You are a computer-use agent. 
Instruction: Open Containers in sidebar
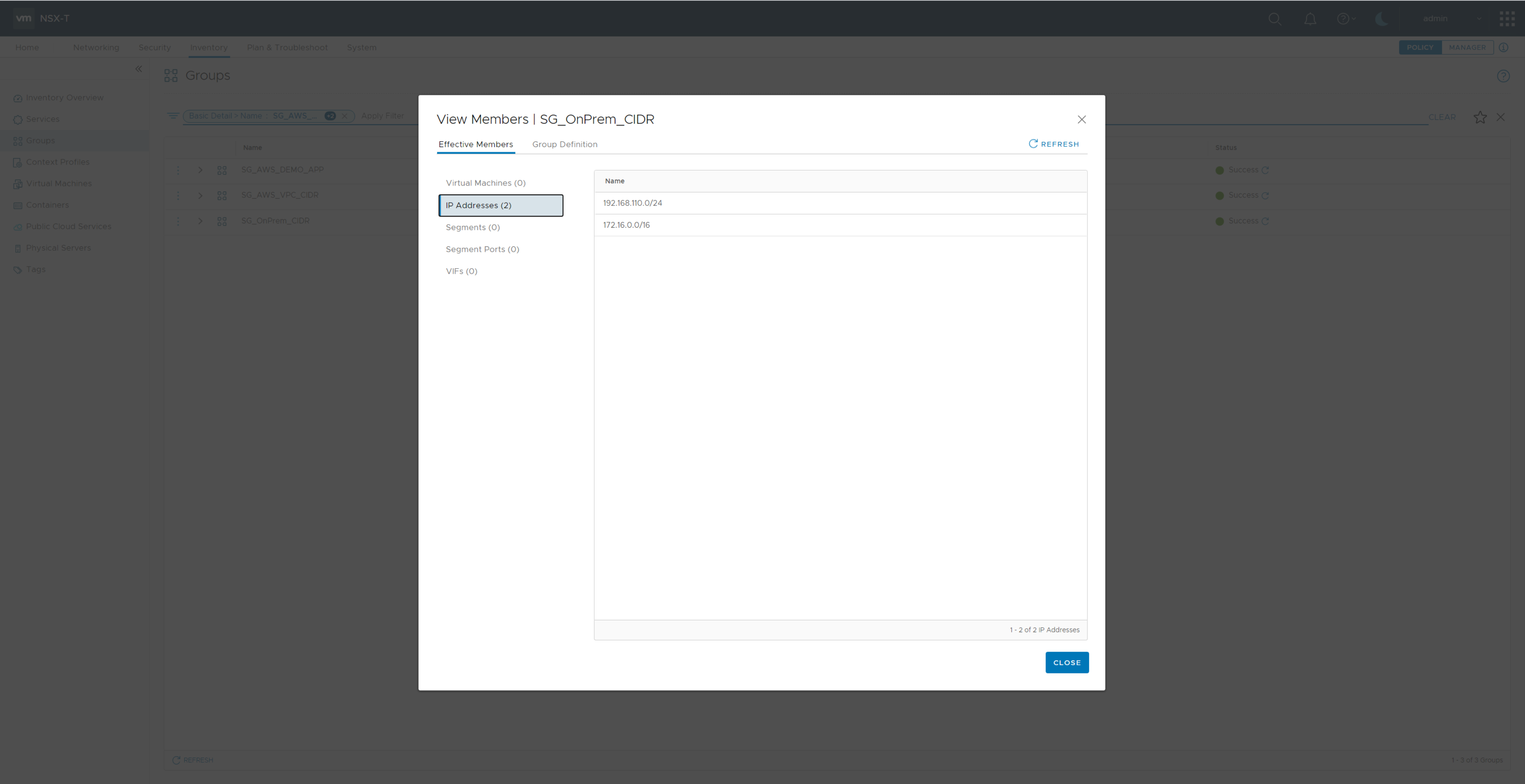[x=47, y=205]
